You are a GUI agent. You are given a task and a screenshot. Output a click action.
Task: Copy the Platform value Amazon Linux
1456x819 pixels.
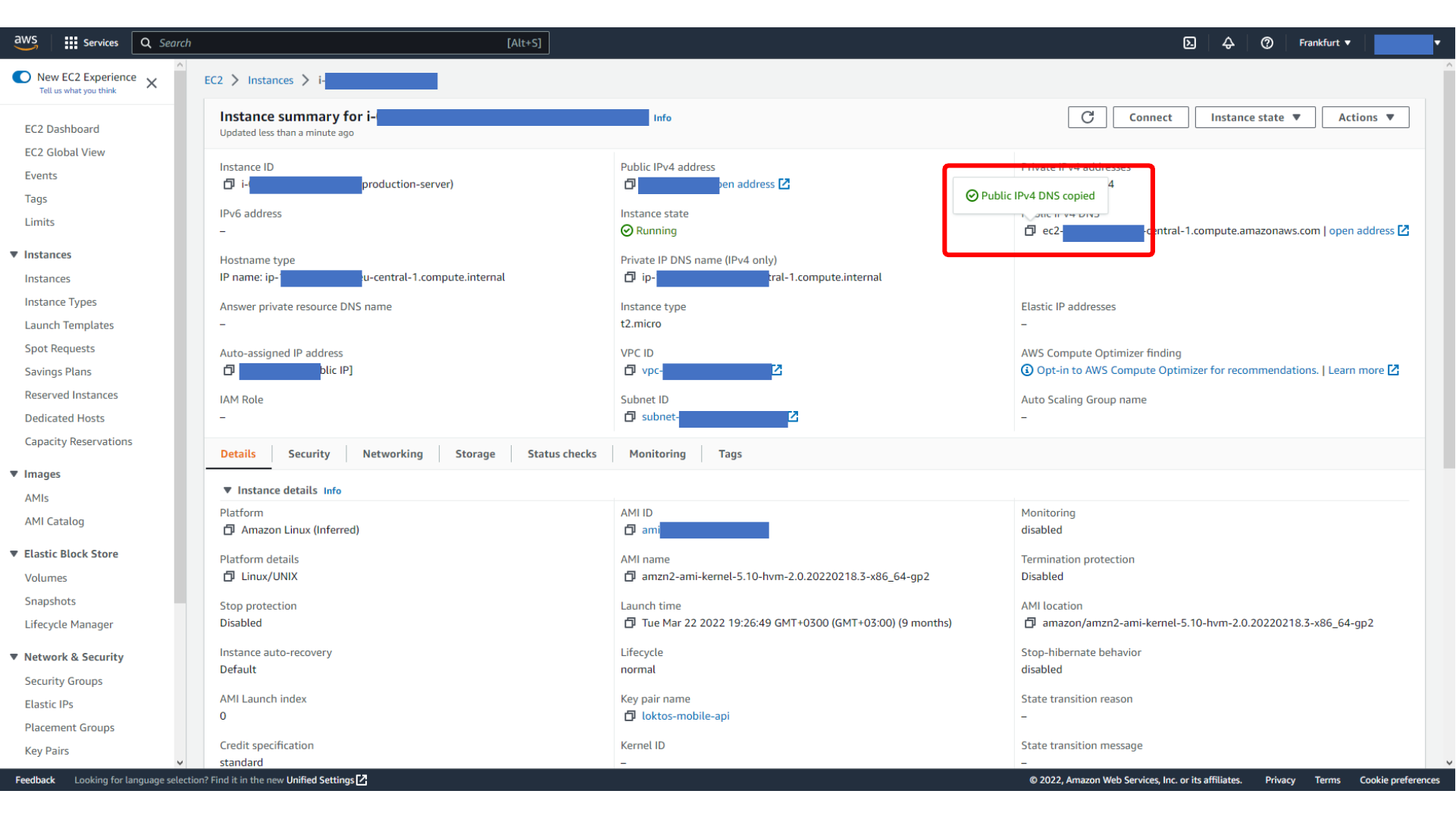(229, 529)
